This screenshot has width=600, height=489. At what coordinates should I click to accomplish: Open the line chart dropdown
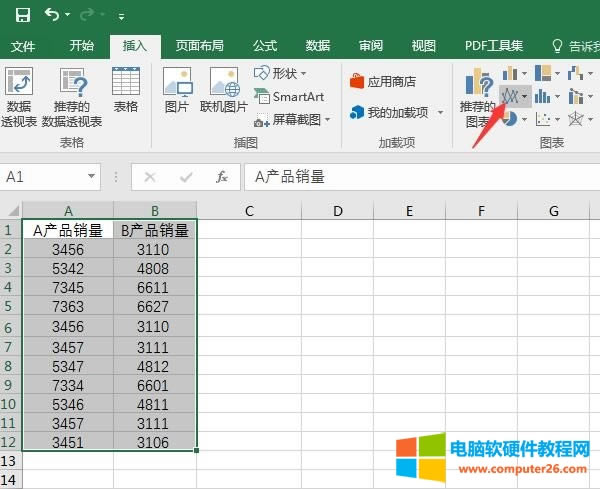pos(517,96)
